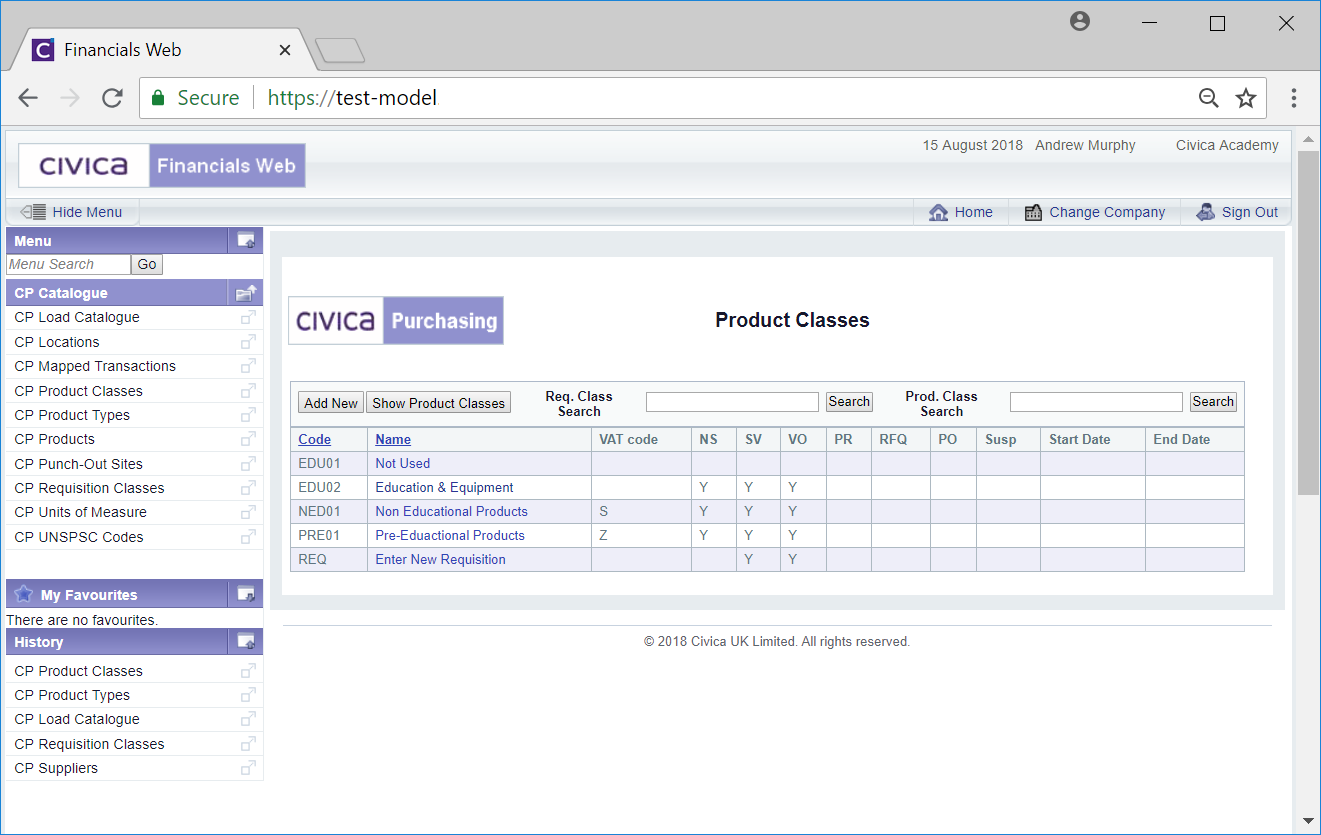Click the browser reload icon

[x=112, y=98]
